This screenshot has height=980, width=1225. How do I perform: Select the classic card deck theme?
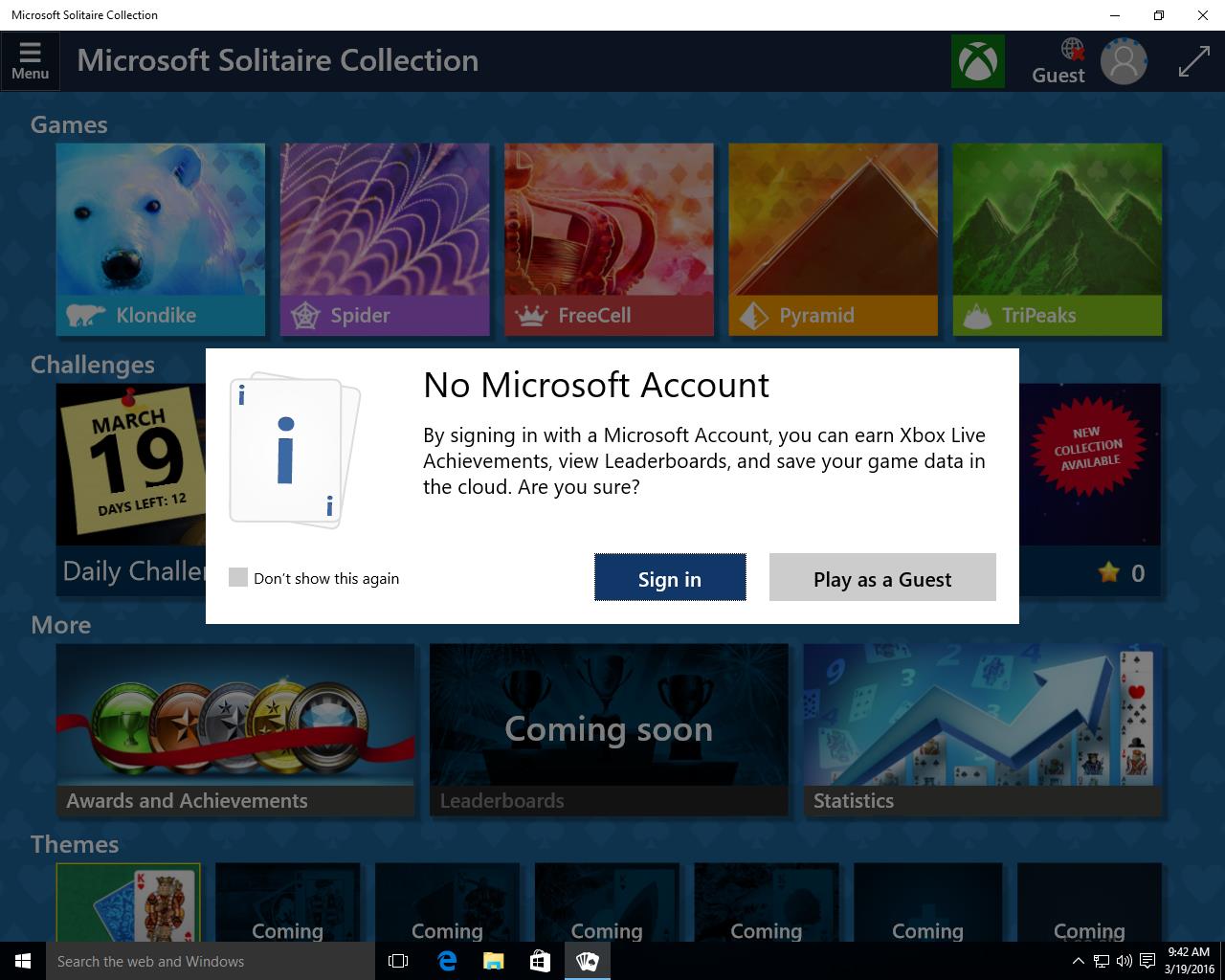point(128,902)
